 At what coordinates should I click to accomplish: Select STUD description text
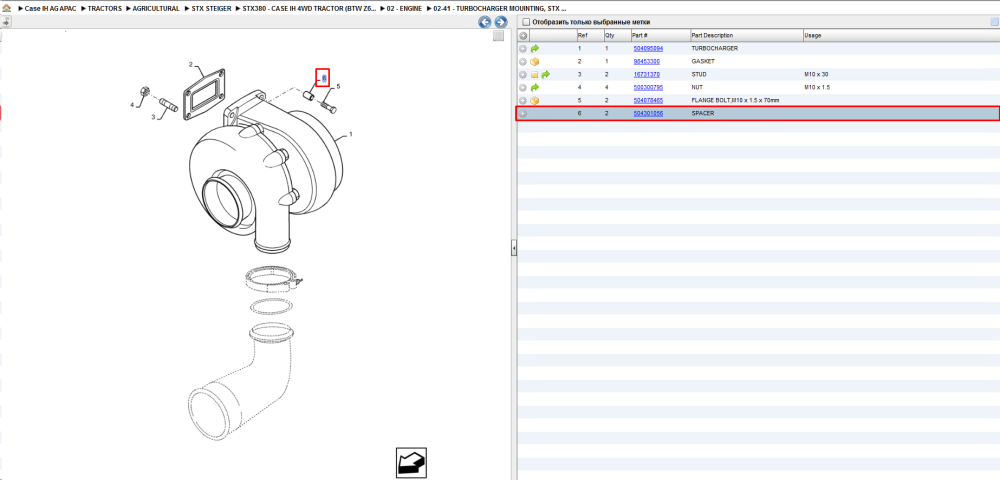tap(700, 75)
